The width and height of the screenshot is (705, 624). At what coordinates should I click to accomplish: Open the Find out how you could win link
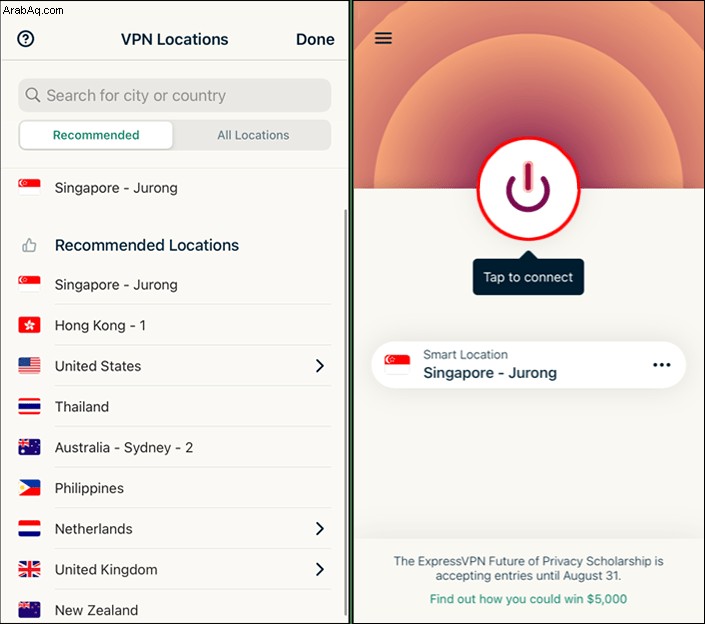click(x=528, y=599)
